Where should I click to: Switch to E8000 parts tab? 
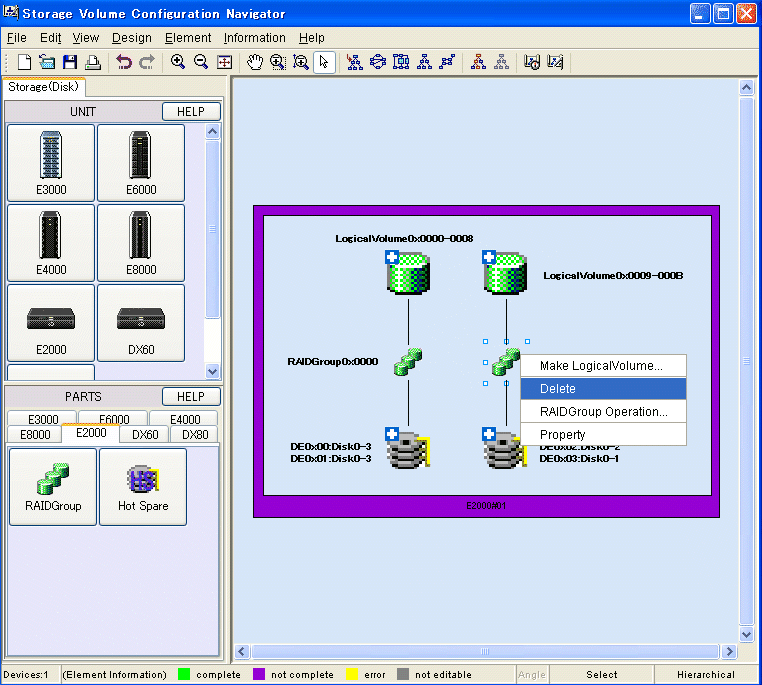pyautogui.click(x=35, y=434)
